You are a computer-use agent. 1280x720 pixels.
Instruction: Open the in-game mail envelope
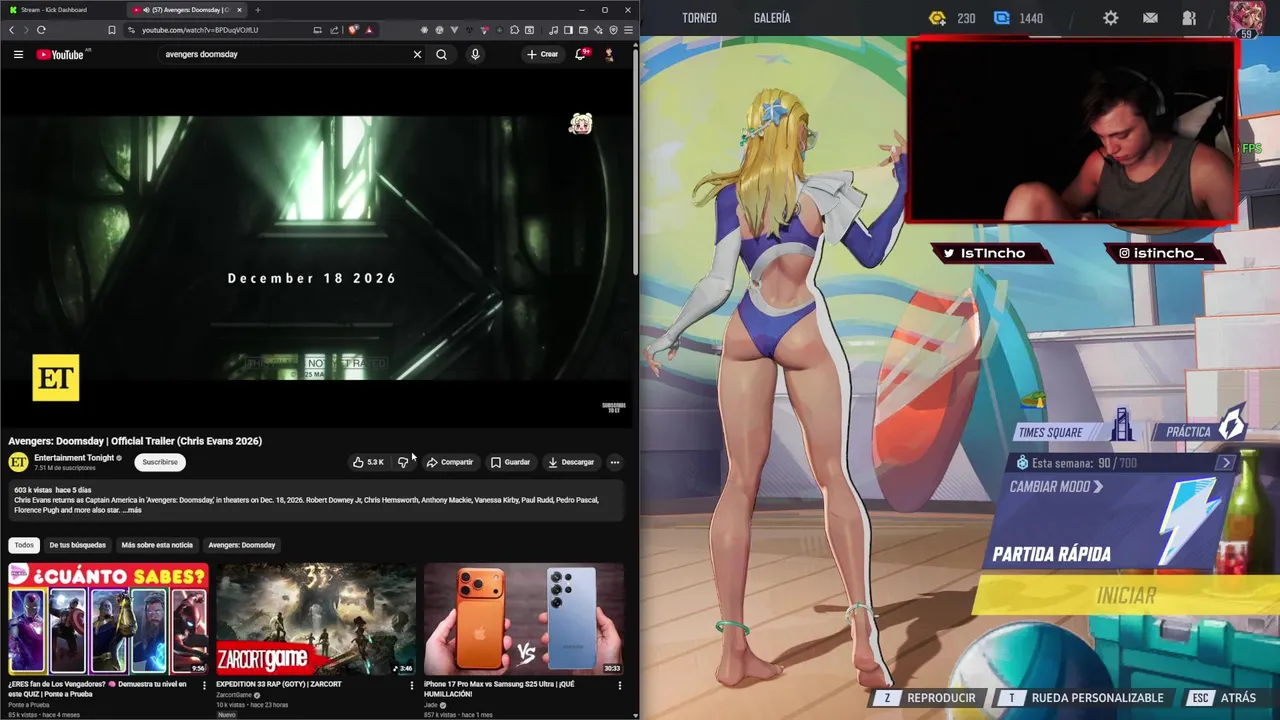tap(1150, 18)
